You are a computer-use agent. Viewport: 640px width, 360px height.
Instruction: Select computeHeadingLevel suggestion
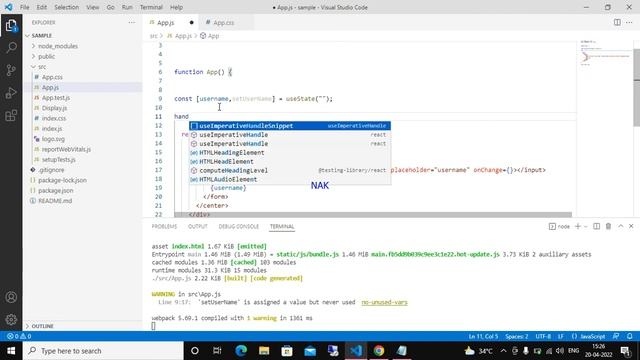point(290,171)
